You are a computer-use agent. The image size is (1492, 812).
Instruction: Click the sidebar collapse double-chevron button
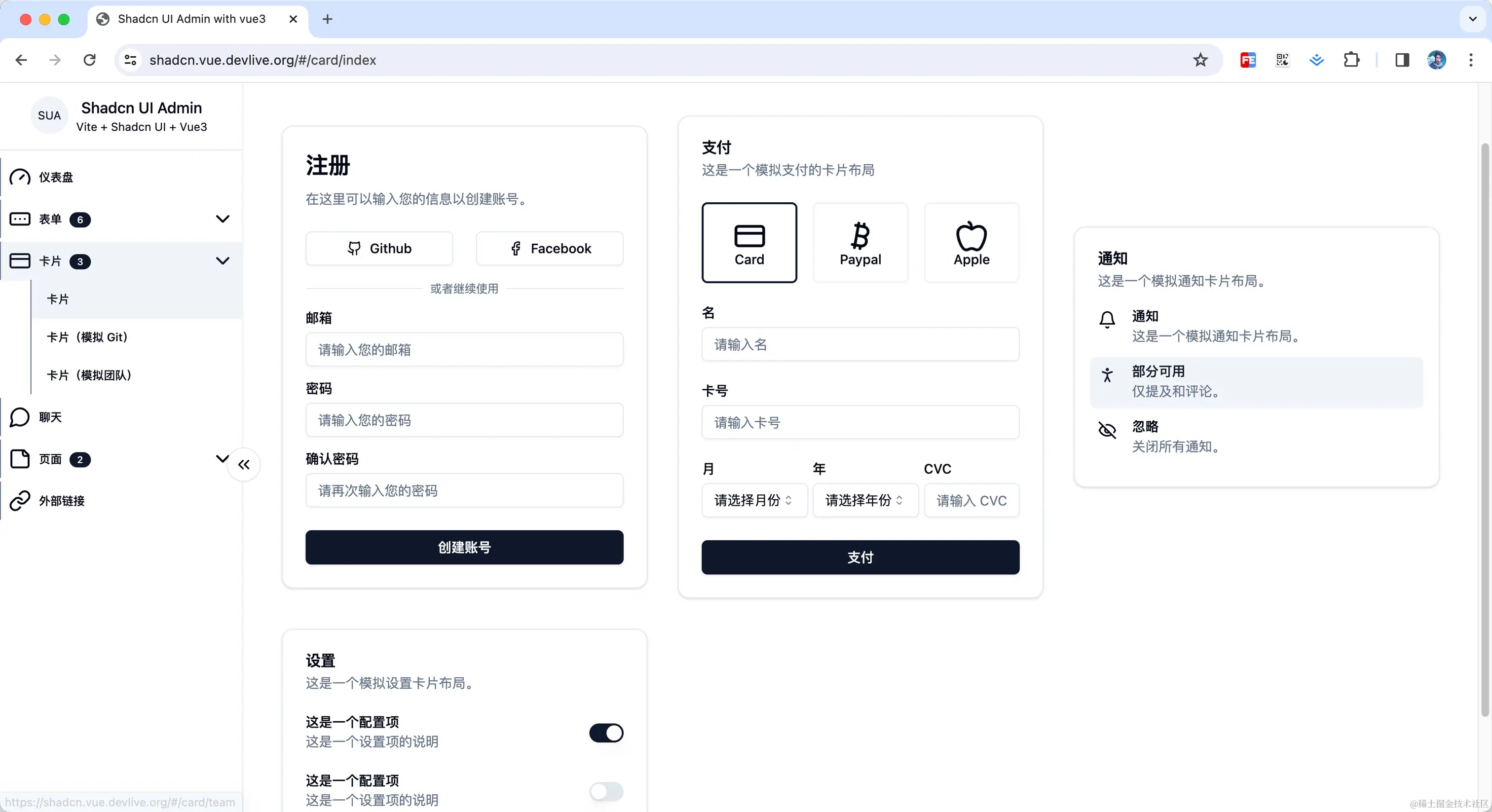tap(244, 465)
